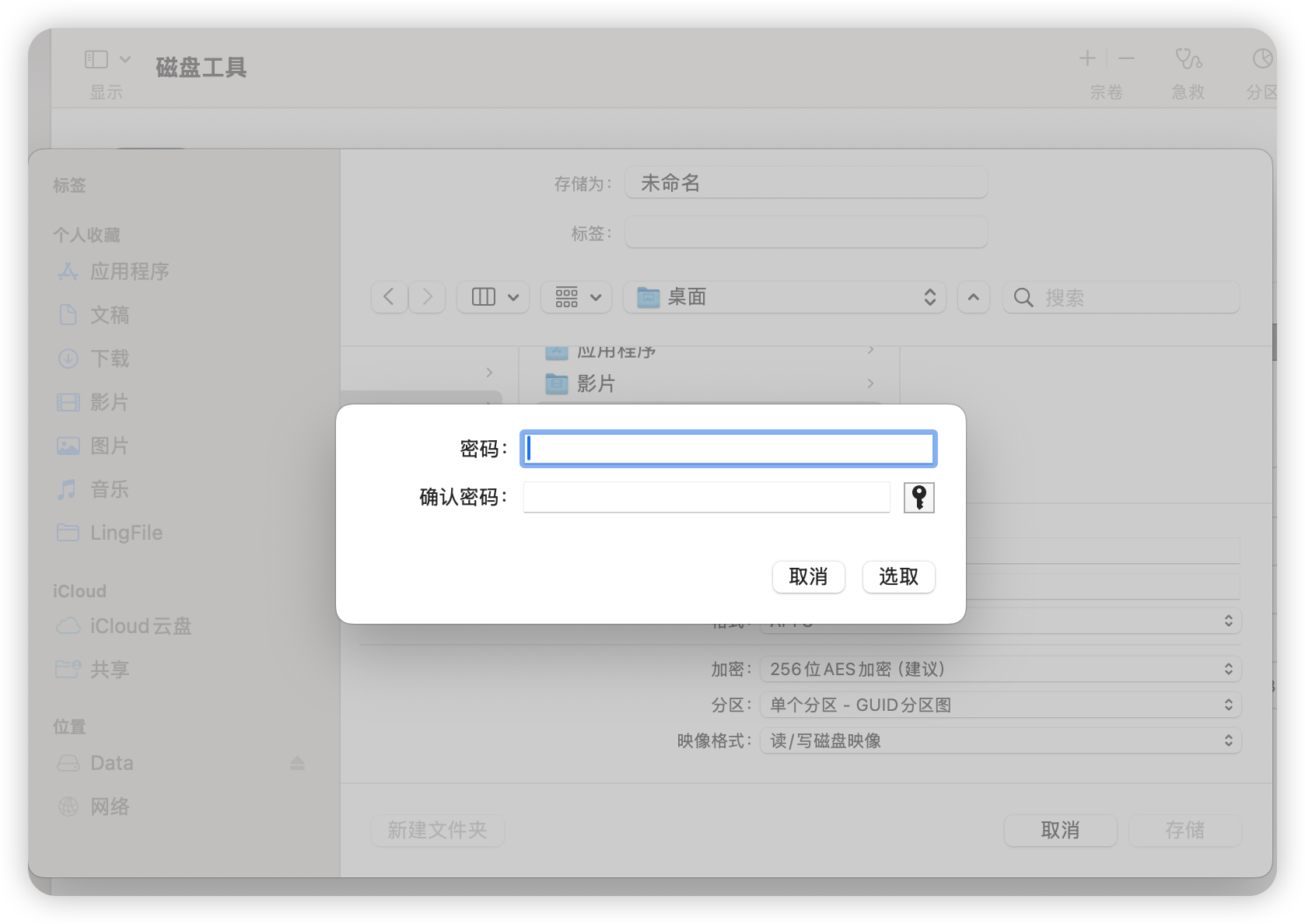Collapse the save dialog with the chevron button
Image resolution: width=1305 pixels, height=924 pixels.
(x=973, y=297)
